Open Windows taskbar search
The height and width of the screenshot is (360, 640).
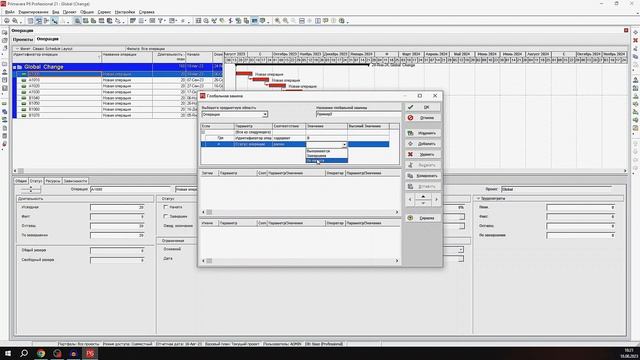point(24,353)
